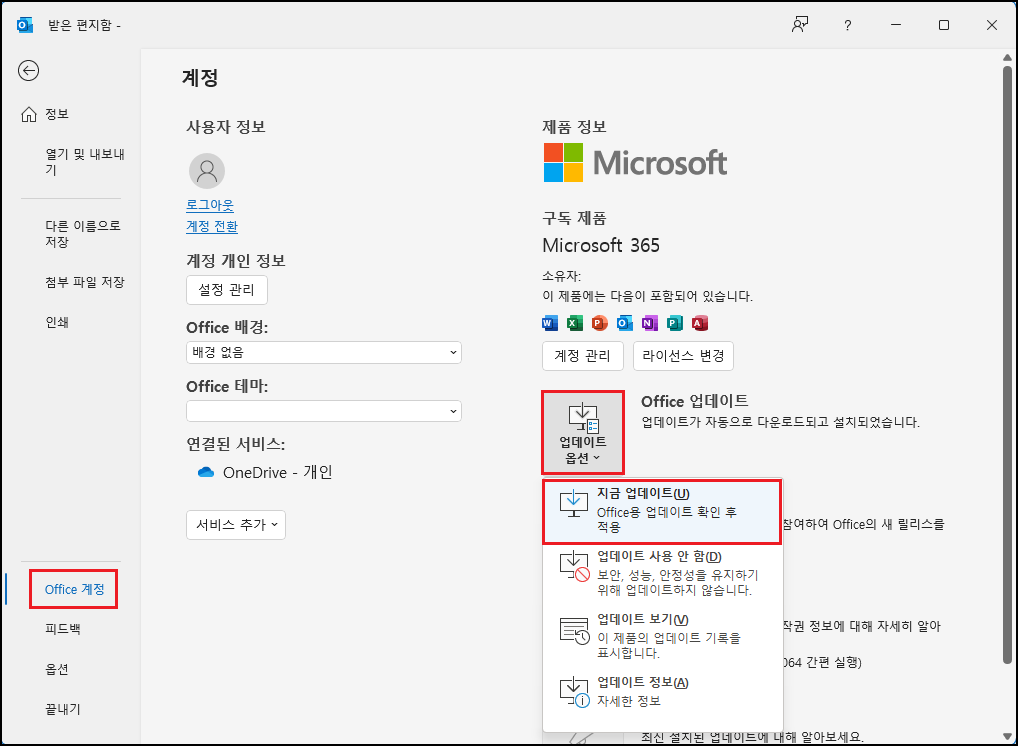
Task: Click the Microsoft four-color logo
Action: (564, 162)
